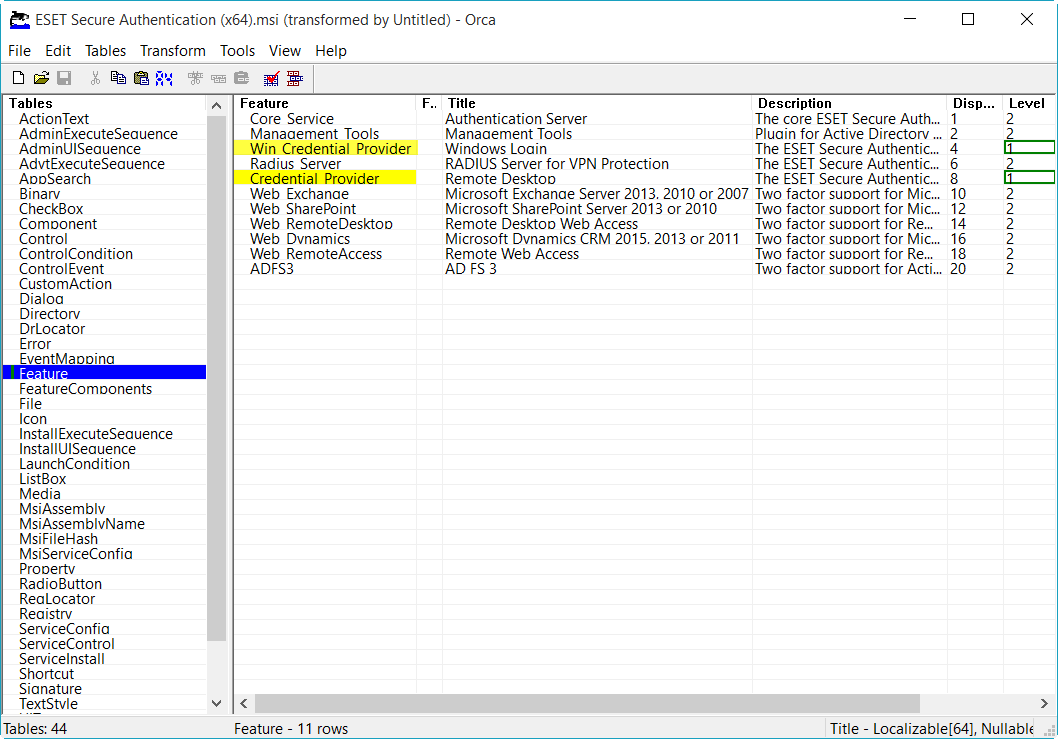Select the Win_Credential_Provider feature row
Viewport: 1058px width, 739px height.
pyautogui.click(x=330, y=149)
